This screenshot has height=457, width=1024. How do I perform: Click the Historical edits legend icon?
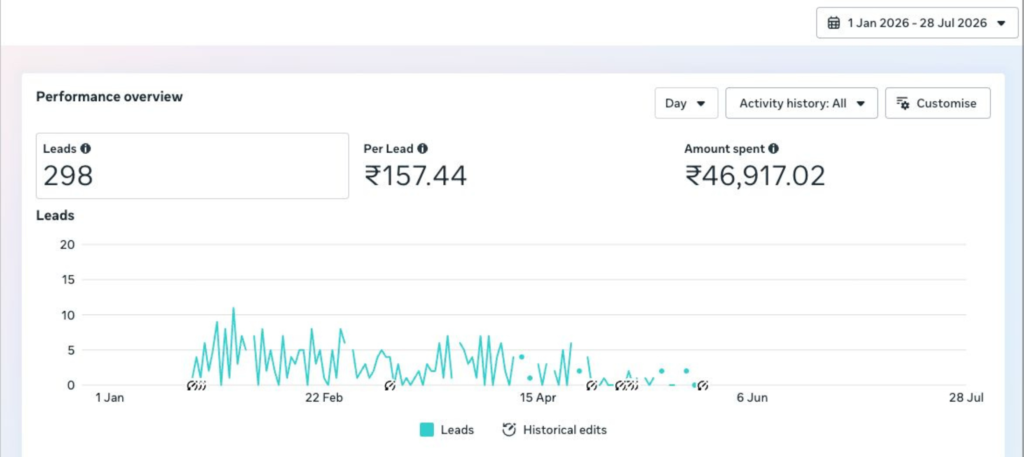click(x=509, y=430)
